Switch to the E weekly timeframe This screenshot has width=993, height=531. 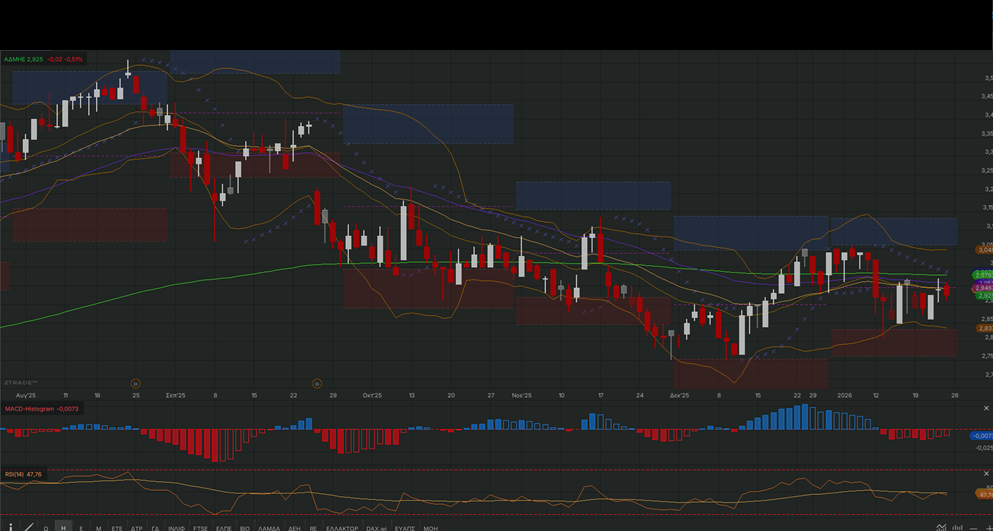pyautogui.click(x=81, y=528)
